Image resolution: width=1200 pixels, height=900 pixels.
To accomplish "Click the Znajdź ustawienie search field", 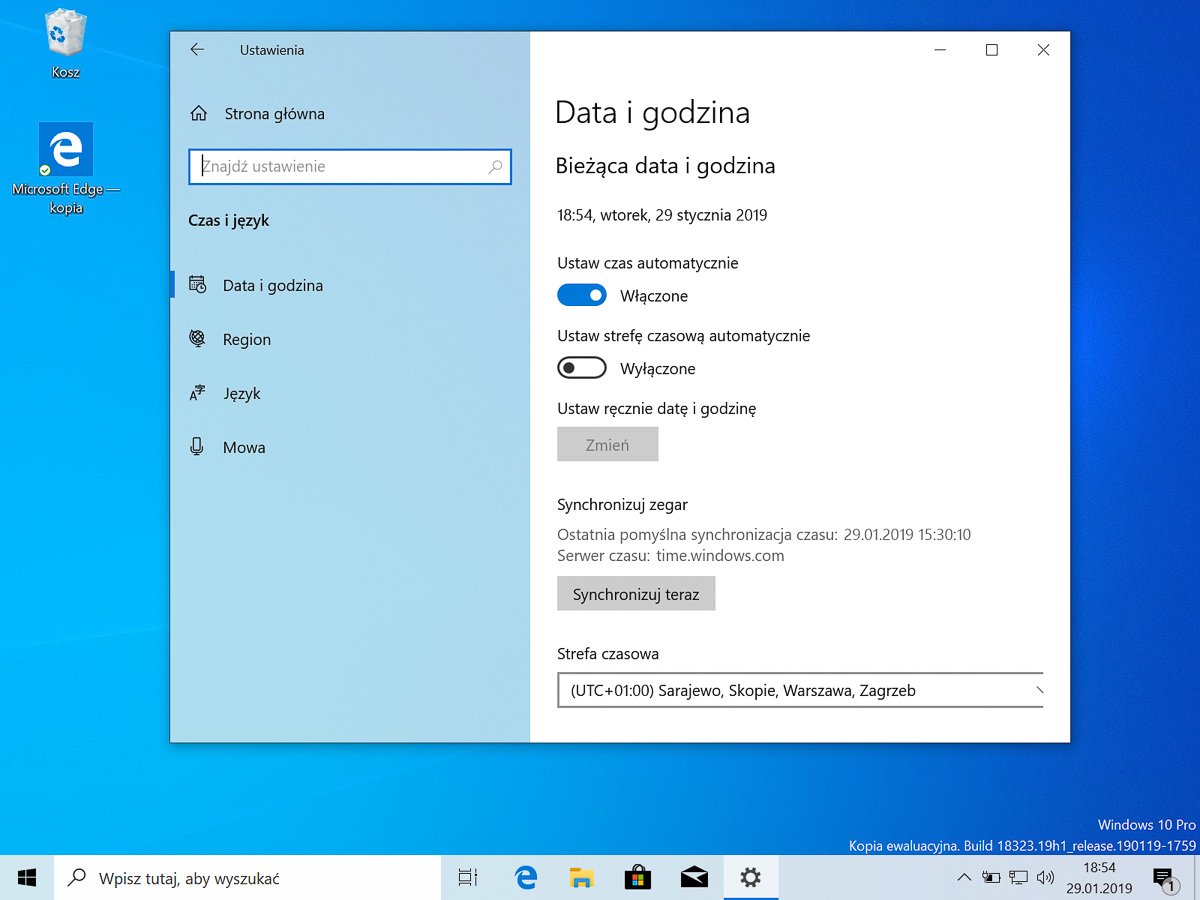I will point(350,167).
